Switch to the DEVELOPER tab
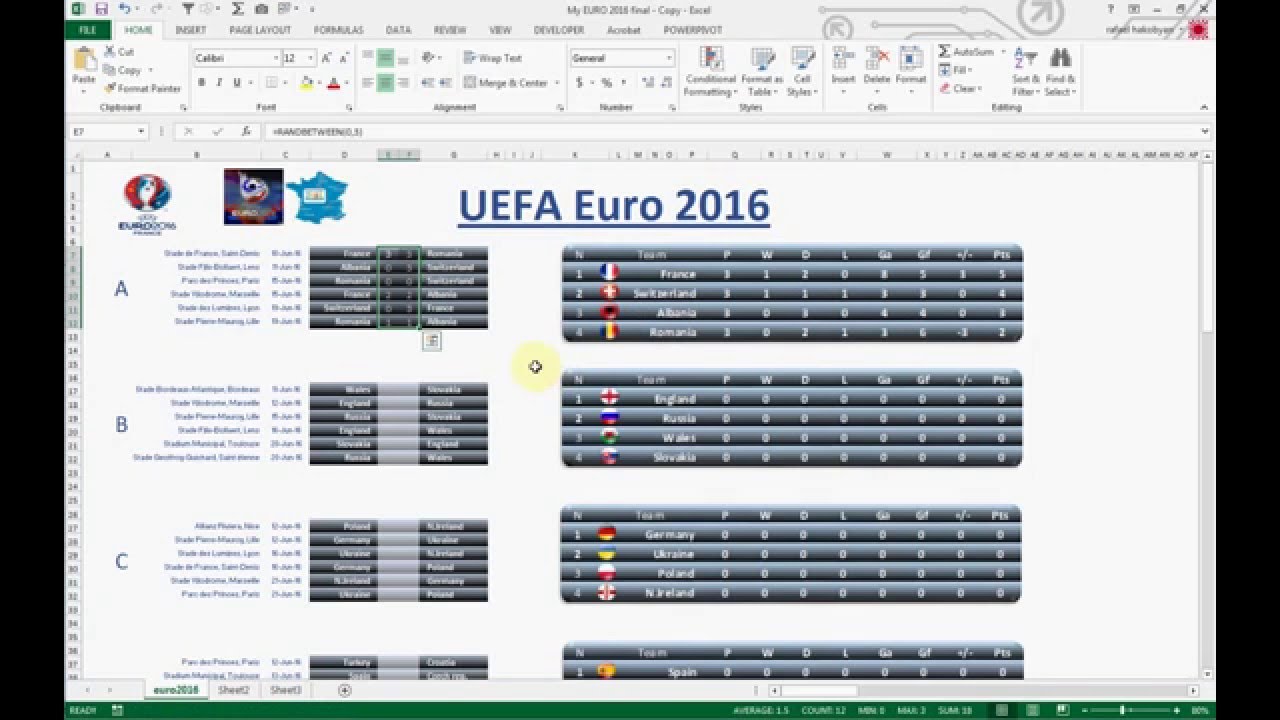 559,30
